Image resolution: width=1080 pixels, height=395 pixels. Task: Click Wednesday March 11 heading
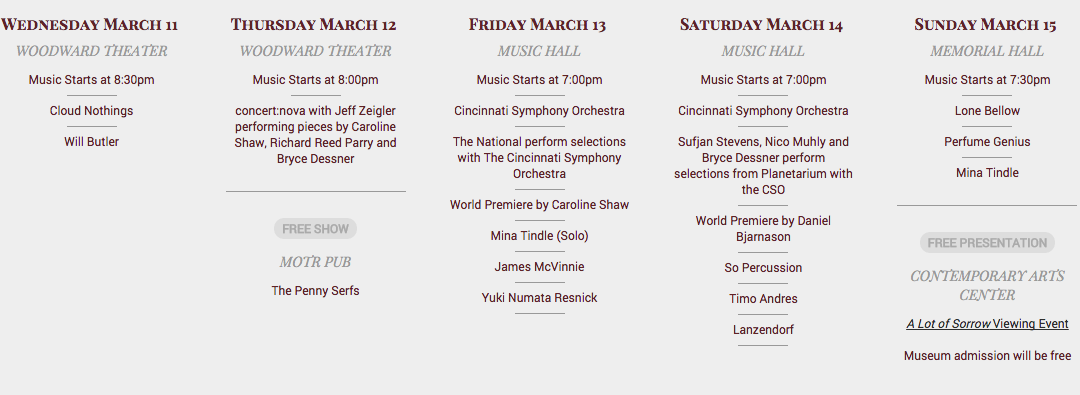coord(90,25)
